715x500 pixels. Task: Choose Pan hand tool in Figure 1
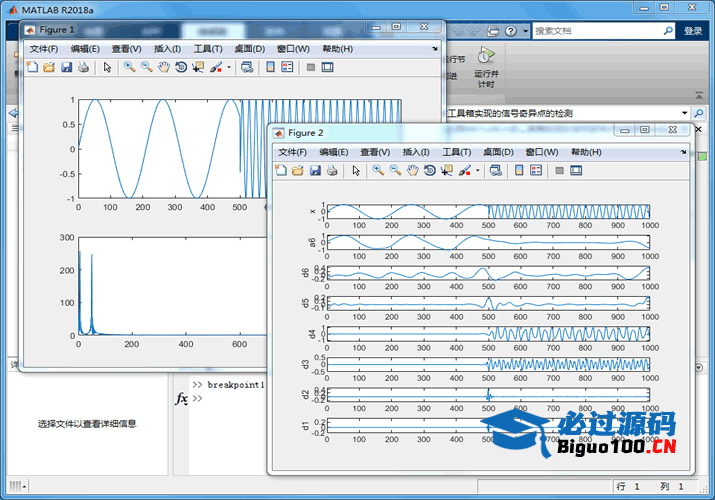pyautogui.click(x=164, y=67)
